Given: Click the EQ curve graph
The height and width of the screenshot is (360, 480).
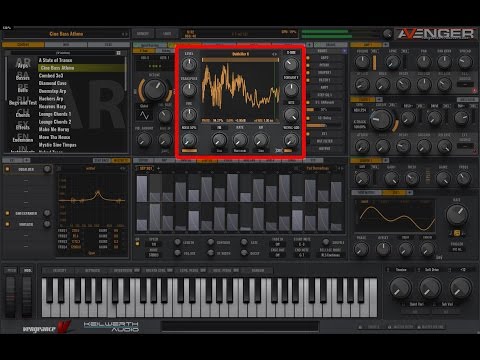Looking at the screenshot, I should 91,200.
